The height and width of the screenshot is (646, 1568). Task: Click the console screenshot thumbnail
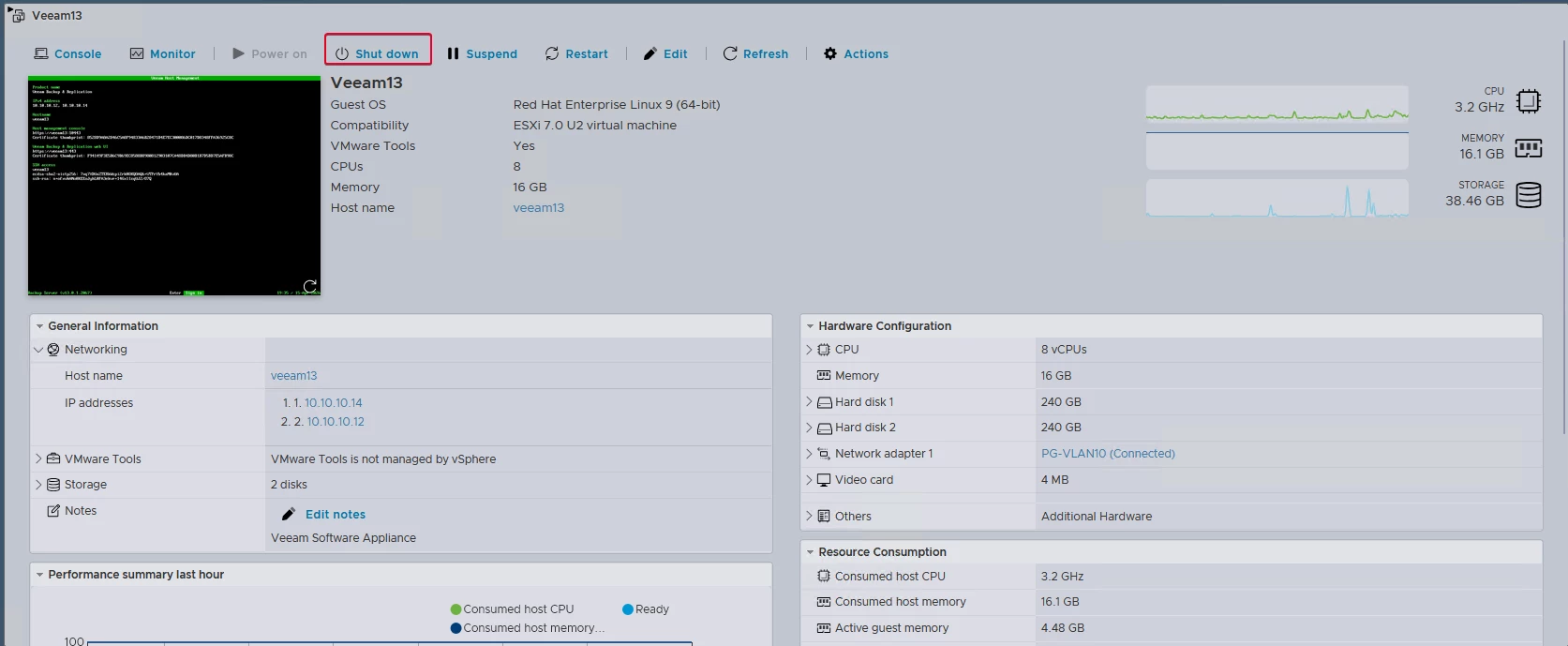(x=174, y=186)
